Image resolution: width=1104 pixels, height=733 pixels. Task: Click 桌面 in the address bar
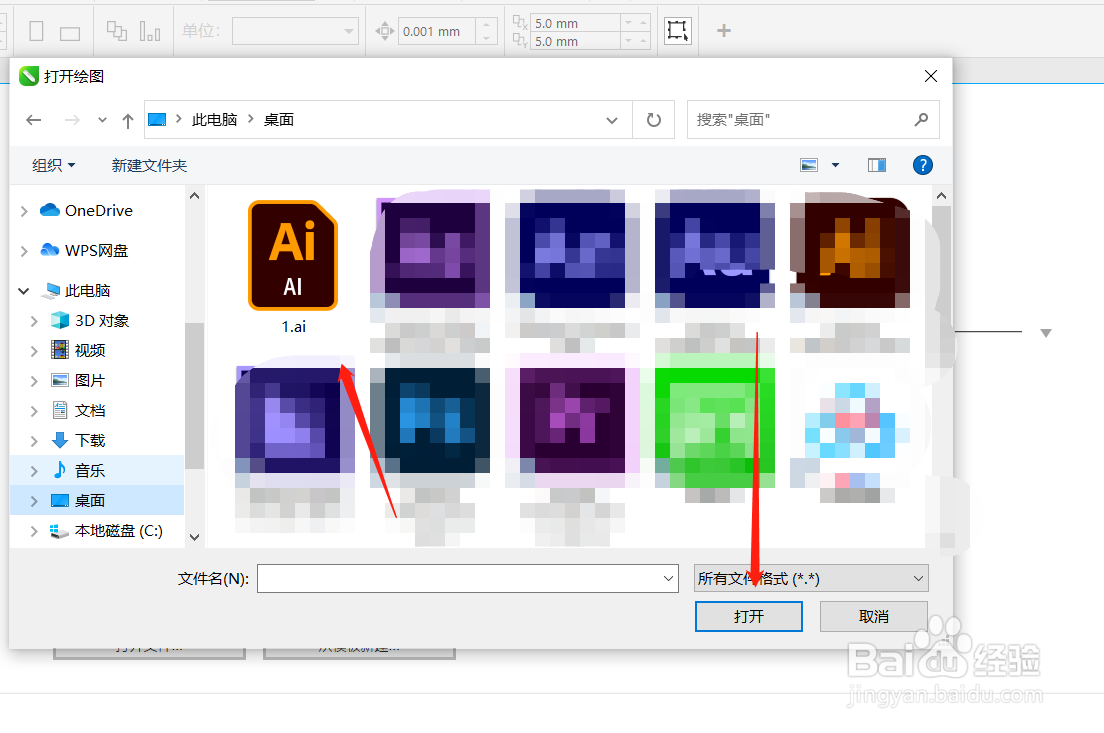click(x=279, y=120)
